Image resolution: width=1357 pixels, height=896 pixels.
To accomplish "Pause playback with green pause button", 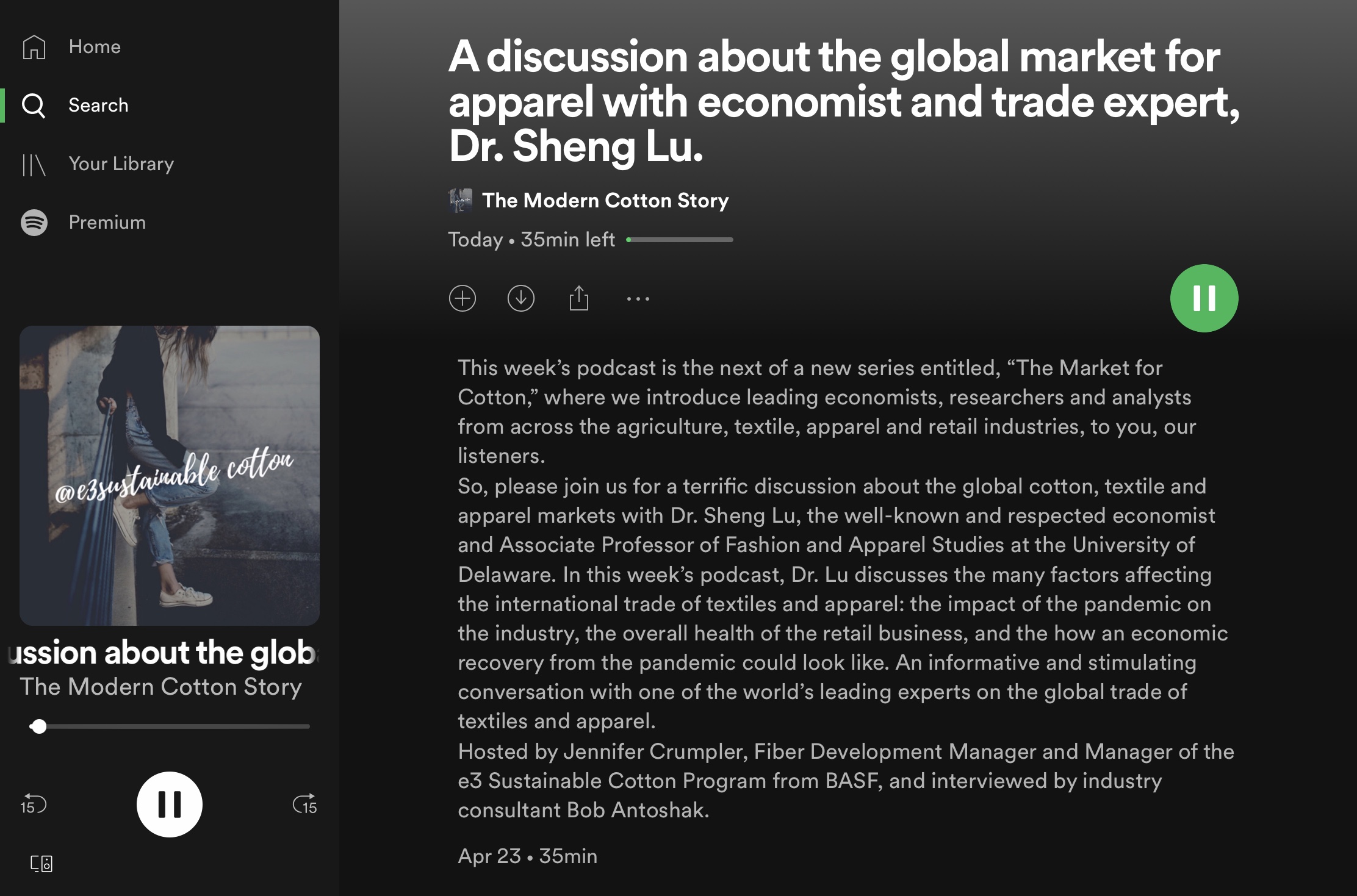I will click(1204, 298).
